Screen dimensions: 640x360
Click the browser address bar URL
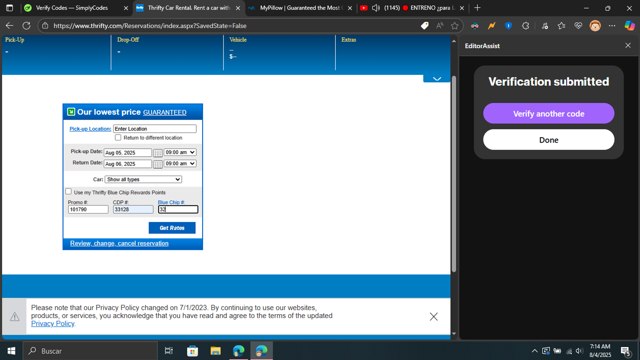[x=150, y=26]
